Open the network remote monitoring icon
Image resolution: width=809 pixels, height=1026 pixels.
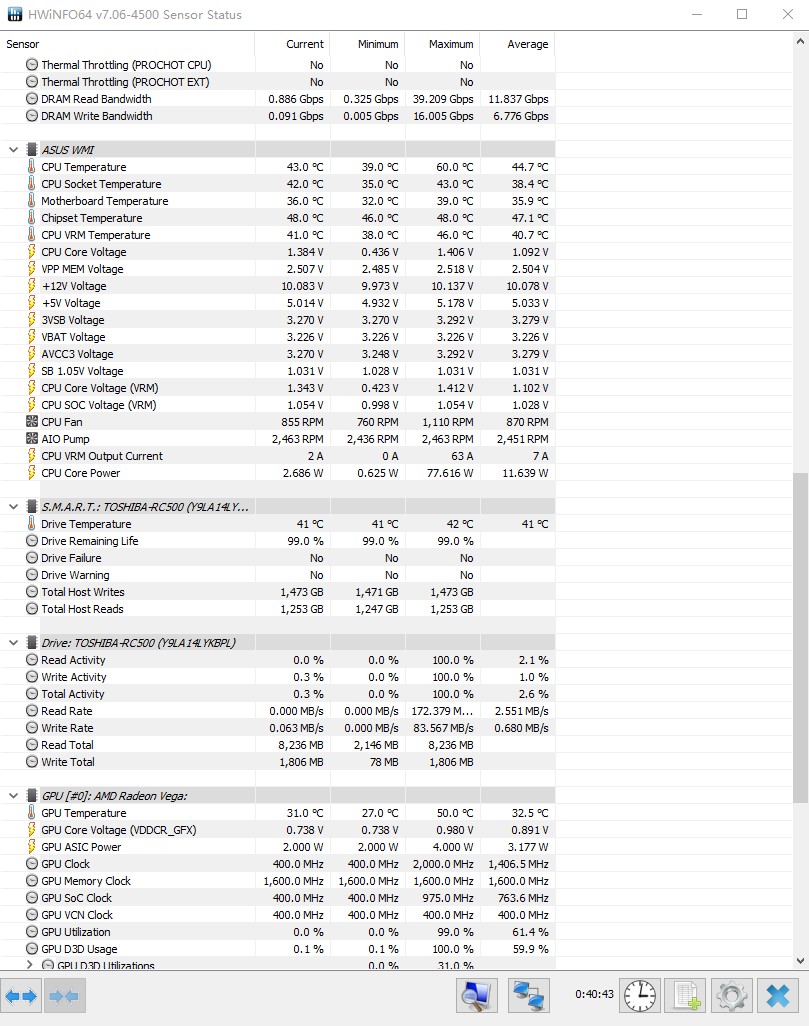529,996
